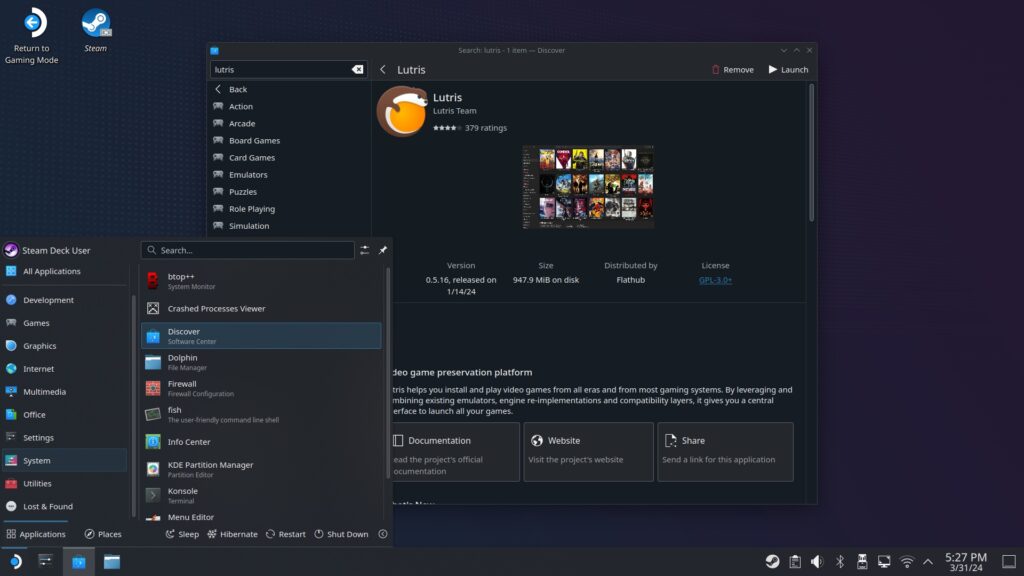Open Firewall Configuration
This screenshot has height=576, width=1024.
coord(261,388)
